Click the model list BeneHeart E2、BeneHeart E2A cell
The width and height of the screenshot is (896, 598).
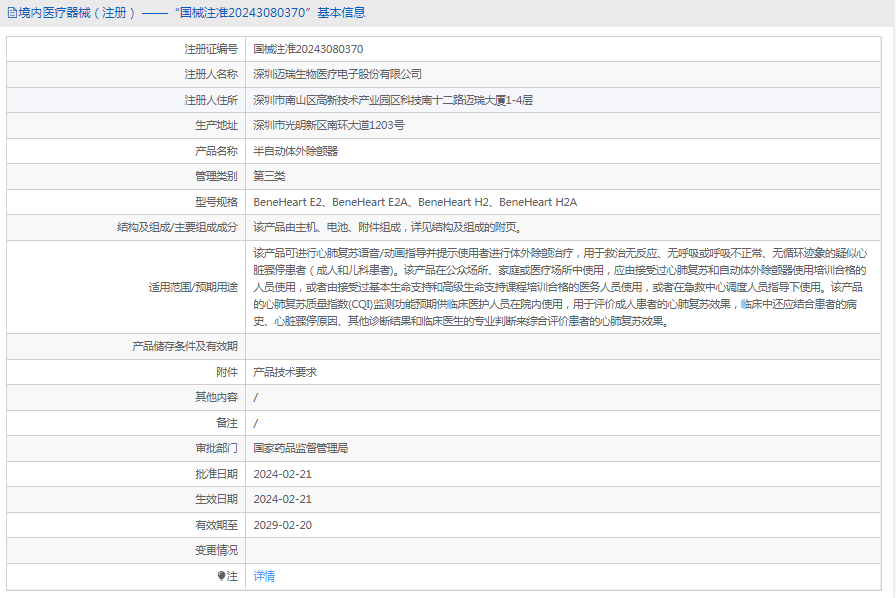point(563,202)
